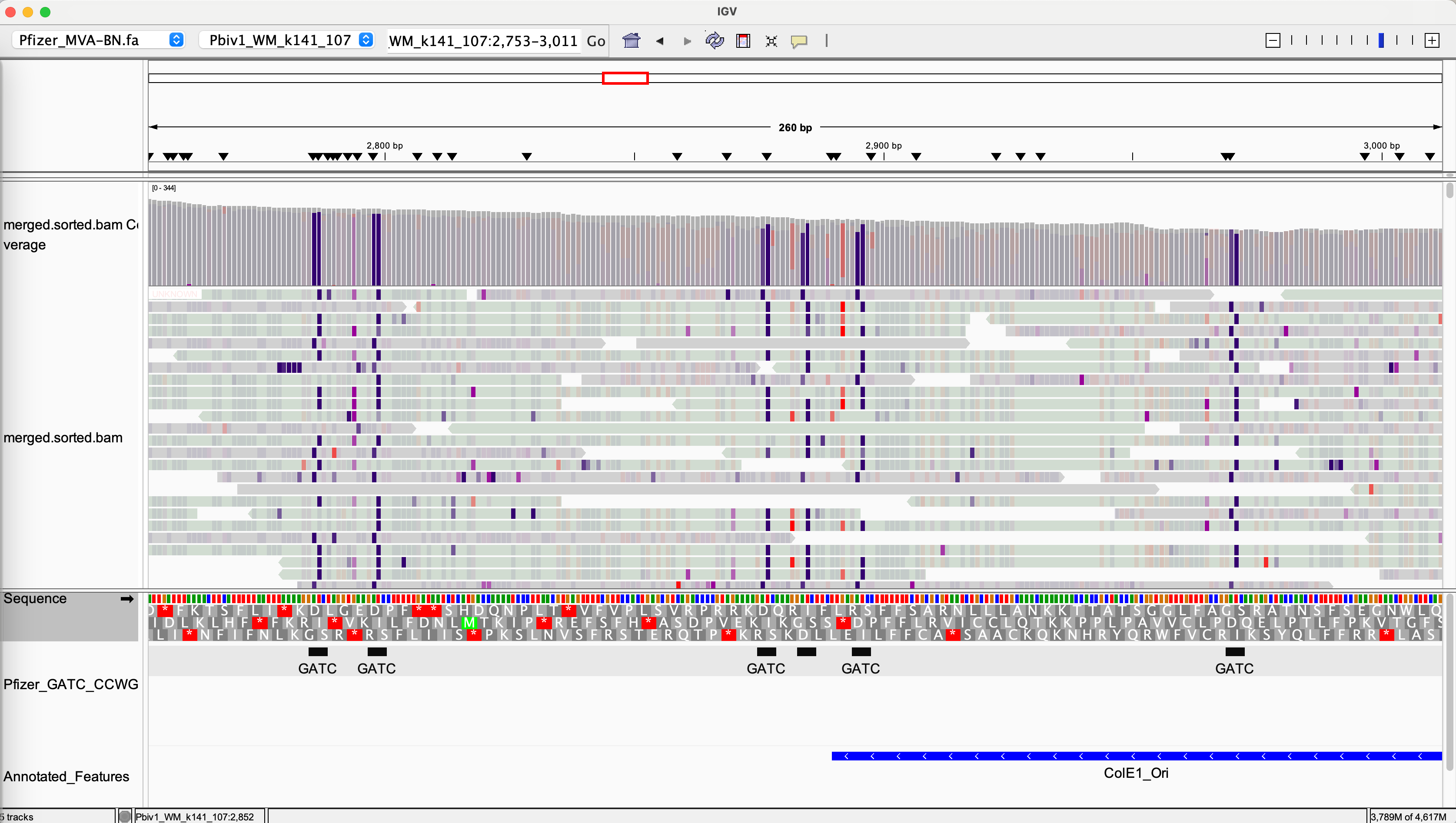Zoom out with the minus icon
1456x823 pixels.
[1272, 41]
